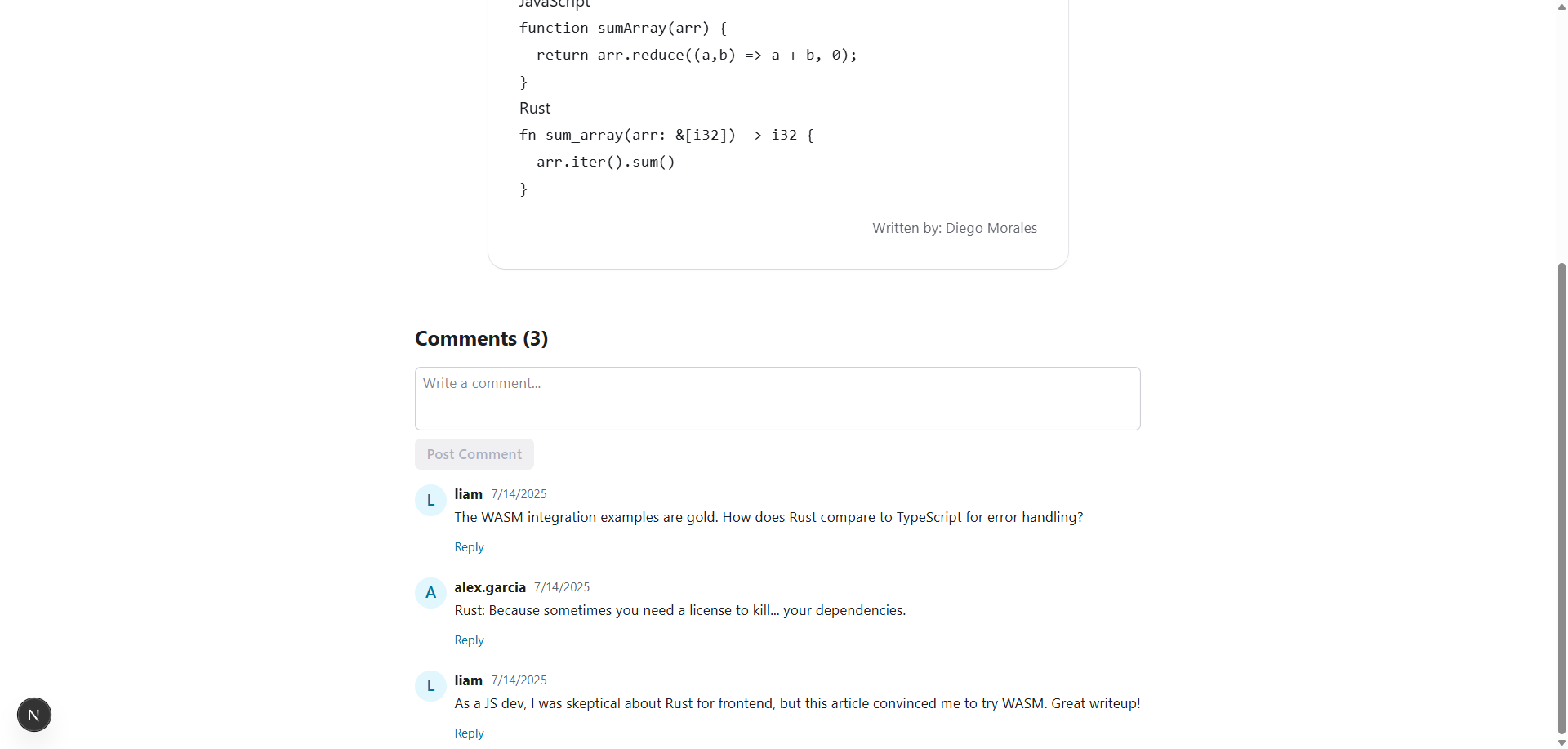Click the scrollbar down arrow
The height and width of the screenshot is (749, 1568).
click(x=1561, y=742)
